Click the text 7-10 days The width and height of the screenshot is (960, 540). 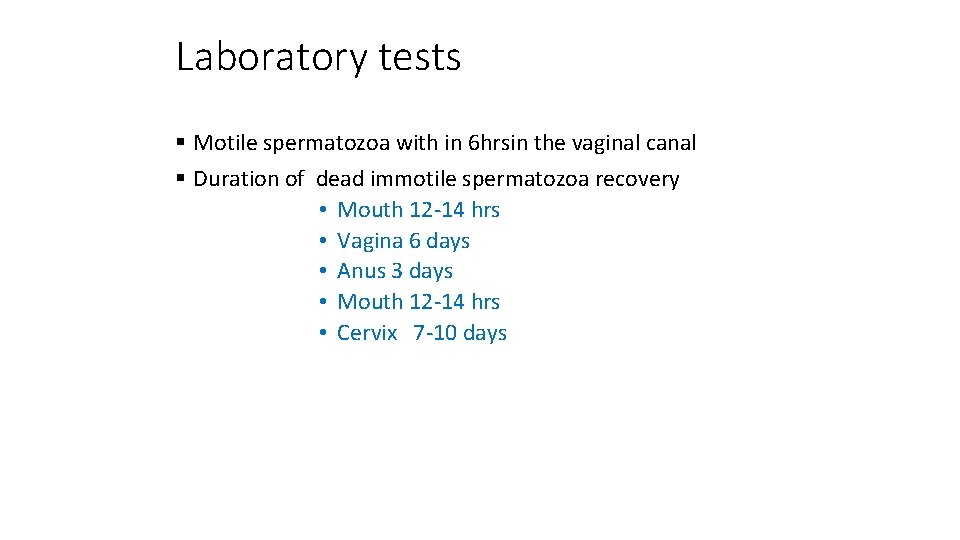pyautogui.click(x=460, y=333)
